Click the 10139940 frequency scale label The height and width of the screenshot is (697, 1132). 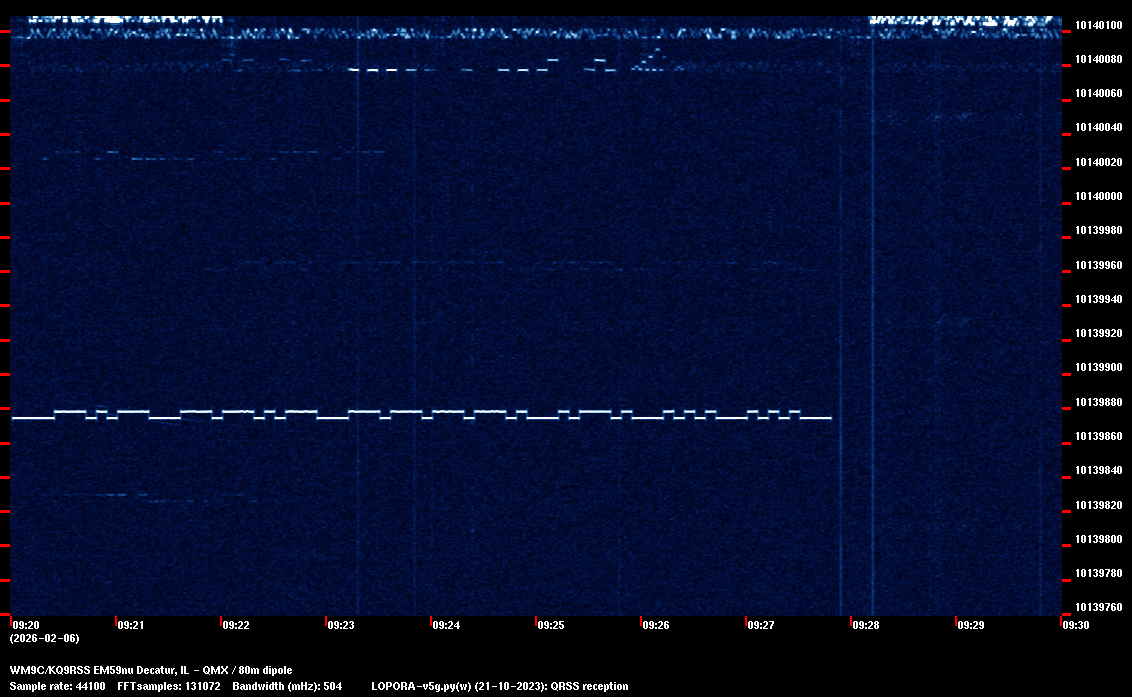click(1098, 299)
